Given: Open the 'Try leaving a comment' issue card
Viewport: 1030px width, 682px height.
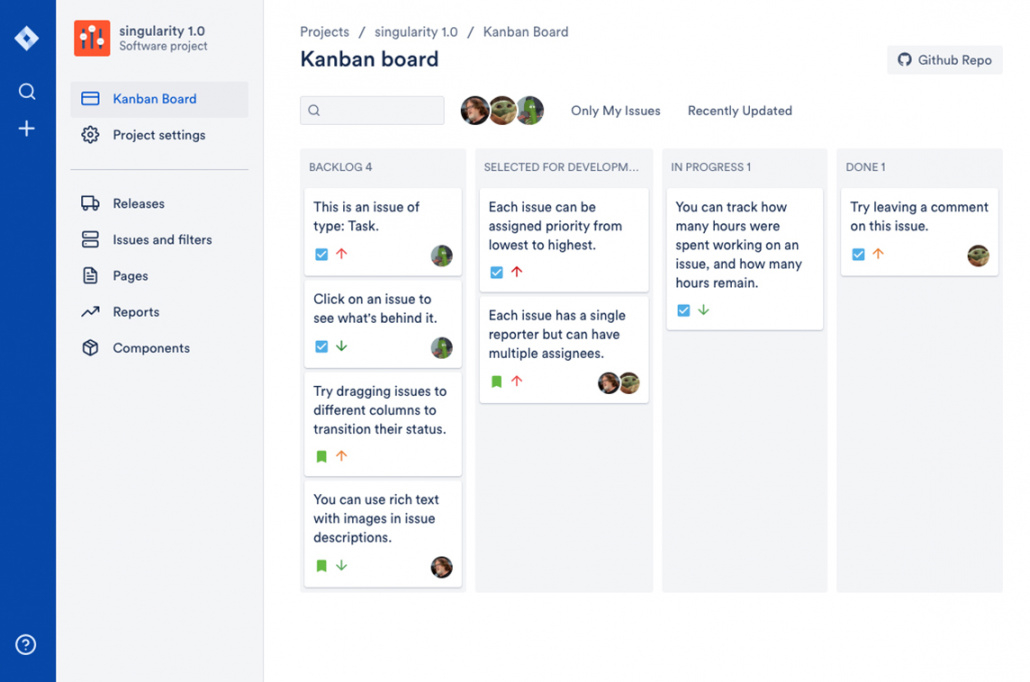Looking at the screenshot, I should pos(919,217).
